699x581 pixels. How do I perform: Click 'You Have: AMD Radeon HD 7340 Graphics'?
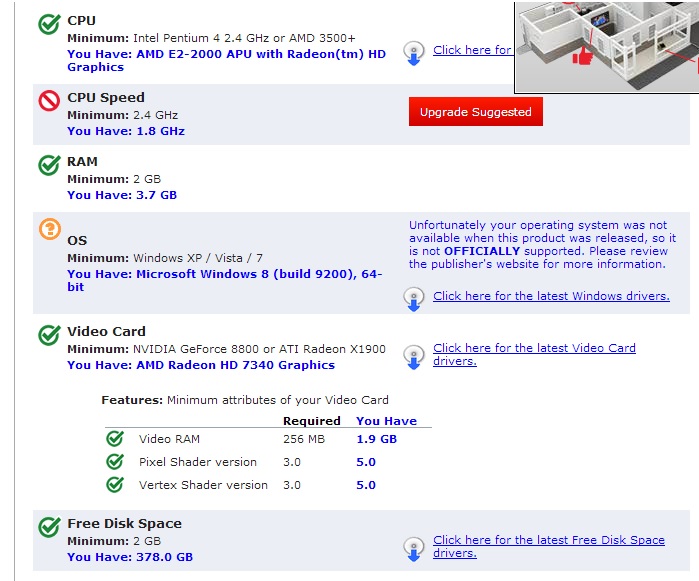click(201, 365)
